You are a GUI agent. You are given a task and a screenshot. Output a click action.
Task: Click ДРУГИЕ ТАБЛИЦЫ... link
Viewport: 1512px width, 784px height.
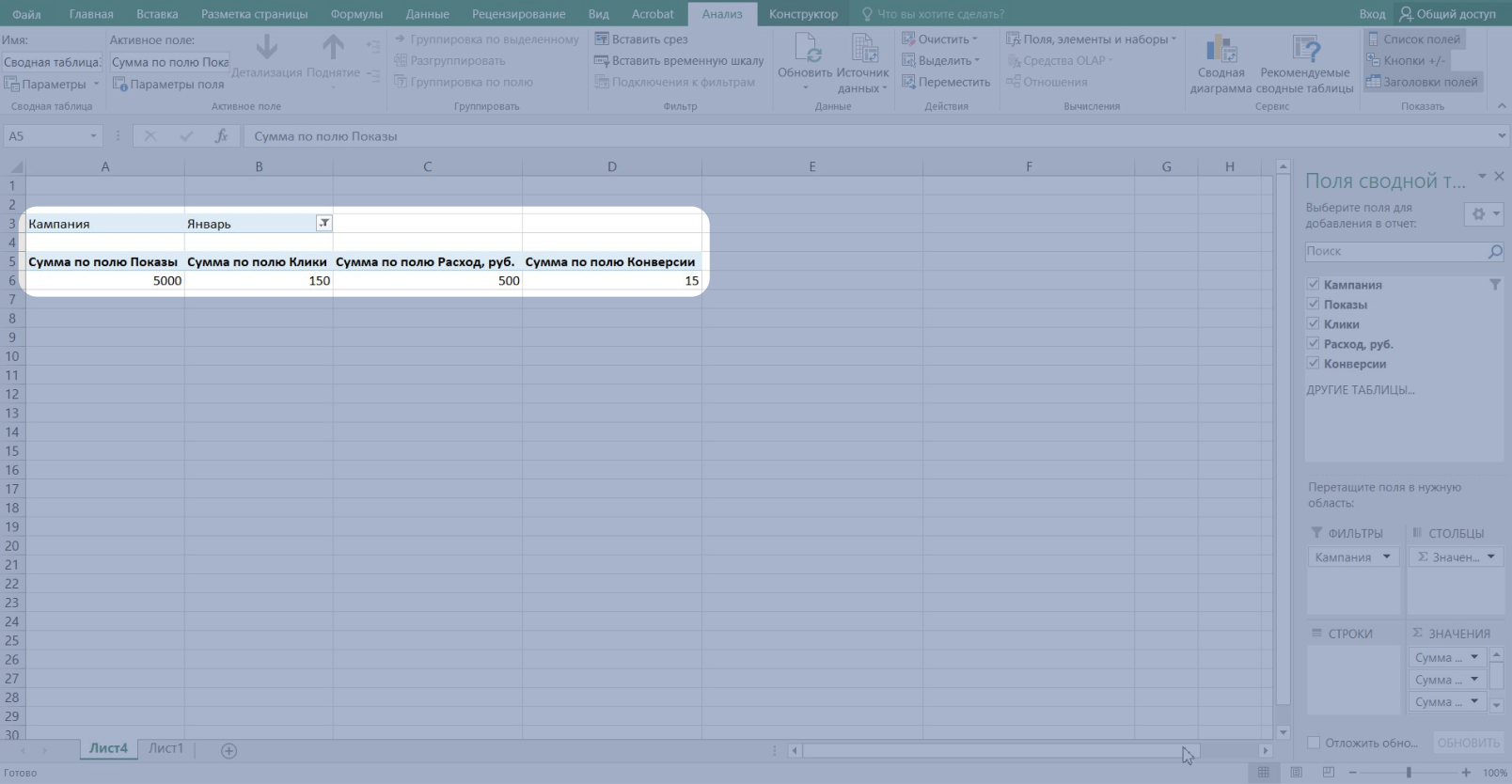(x=1360, y=390)
